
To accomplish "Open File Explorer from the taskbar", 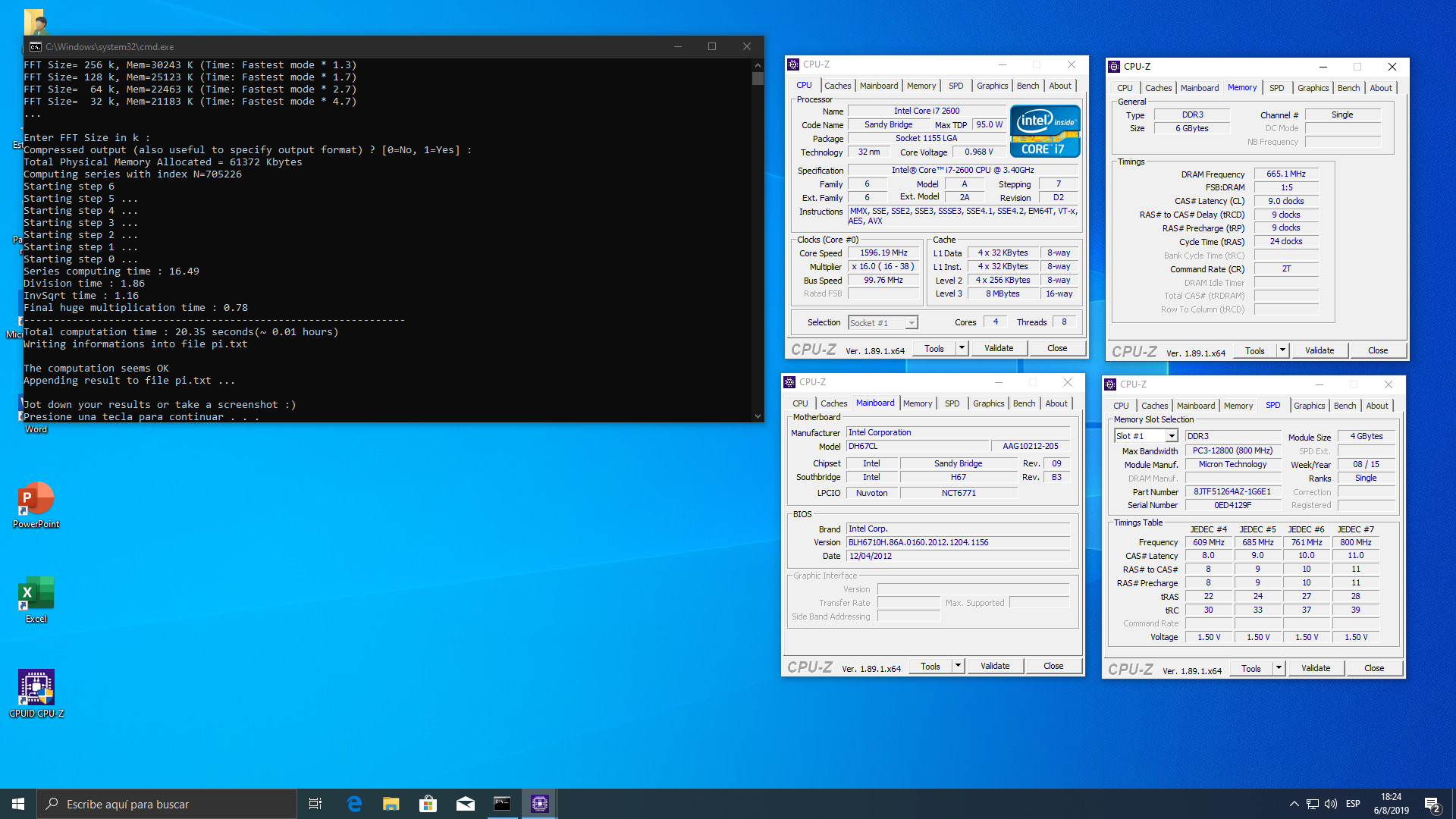I will [391, 804].
